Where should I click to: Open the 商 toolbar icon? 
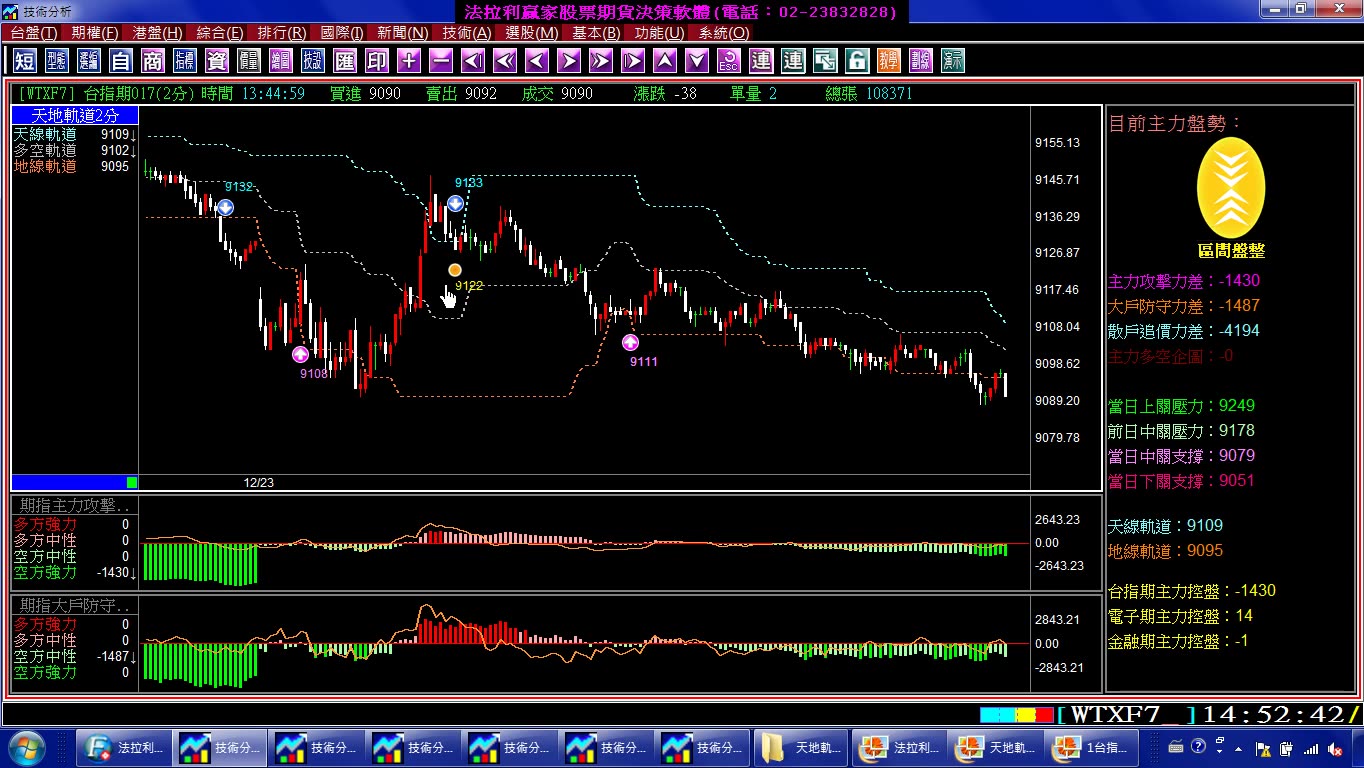153,61
